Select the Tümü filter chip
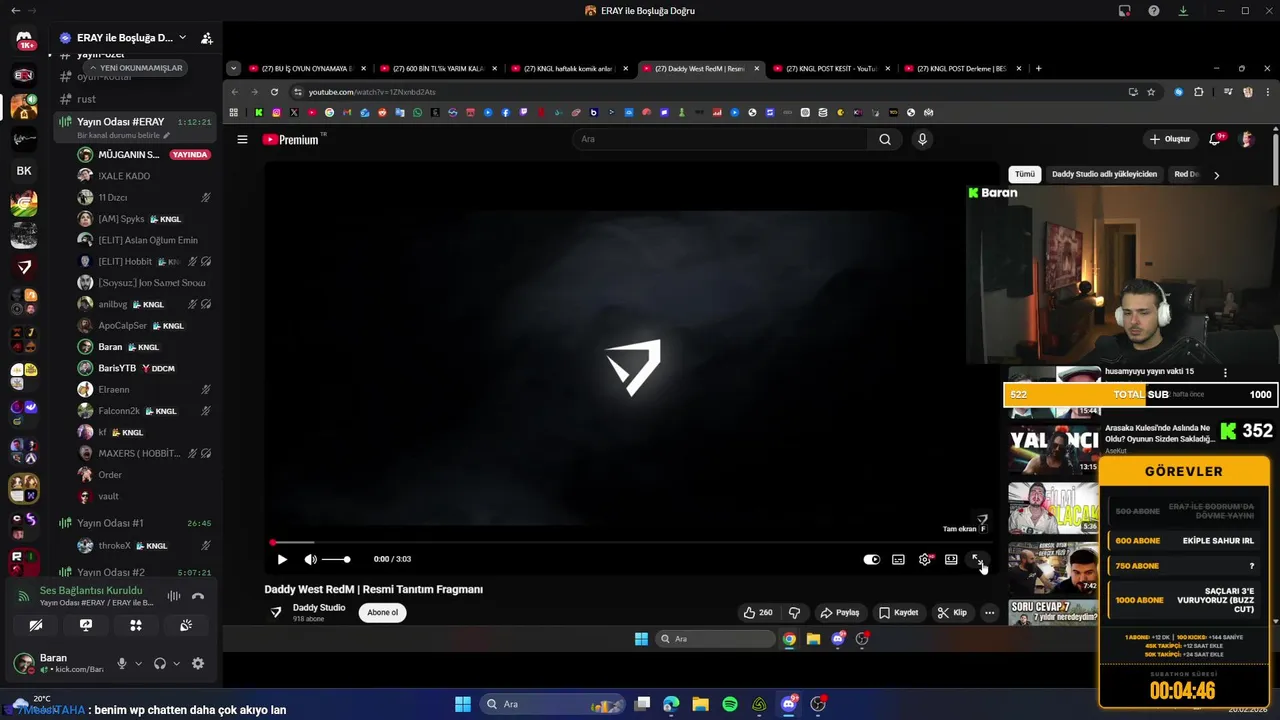 coord(1025,174)
